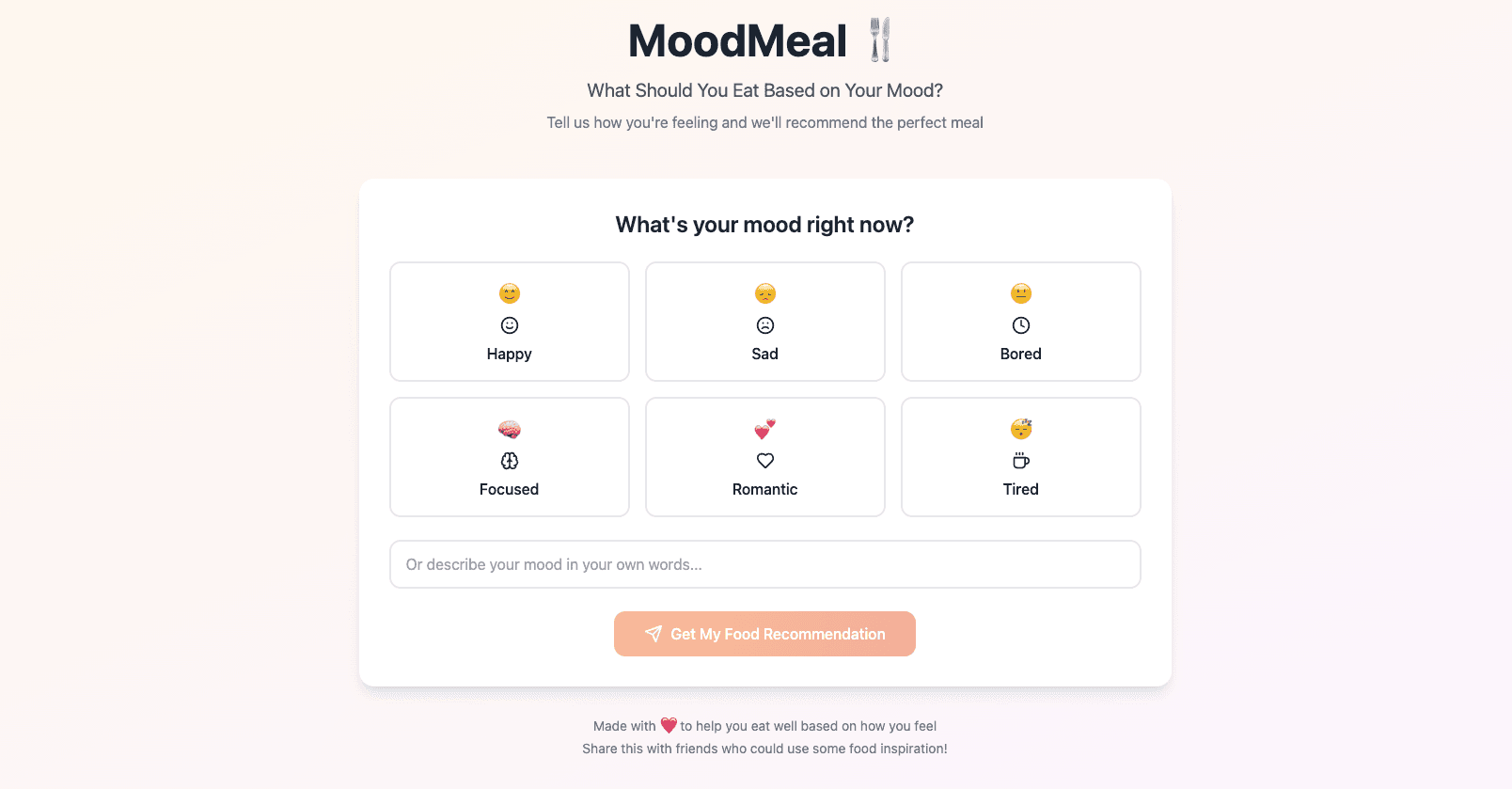
Task: Pick the Focused mood card
Action: pyautogui.click(x=509, y=457)
